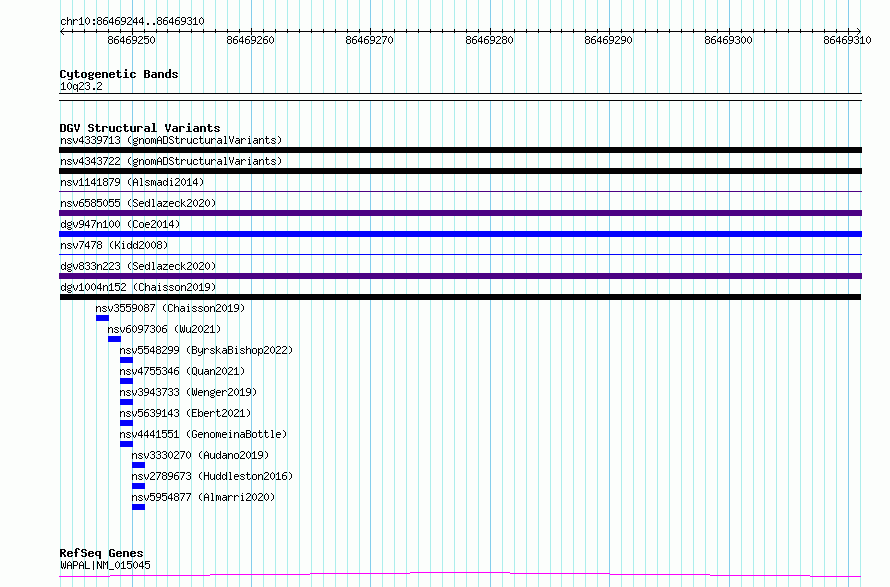Viewport: 890px width, 587px height.
Task: Click the blue bar under nsv3943733
Action: (x=126, y=402)
